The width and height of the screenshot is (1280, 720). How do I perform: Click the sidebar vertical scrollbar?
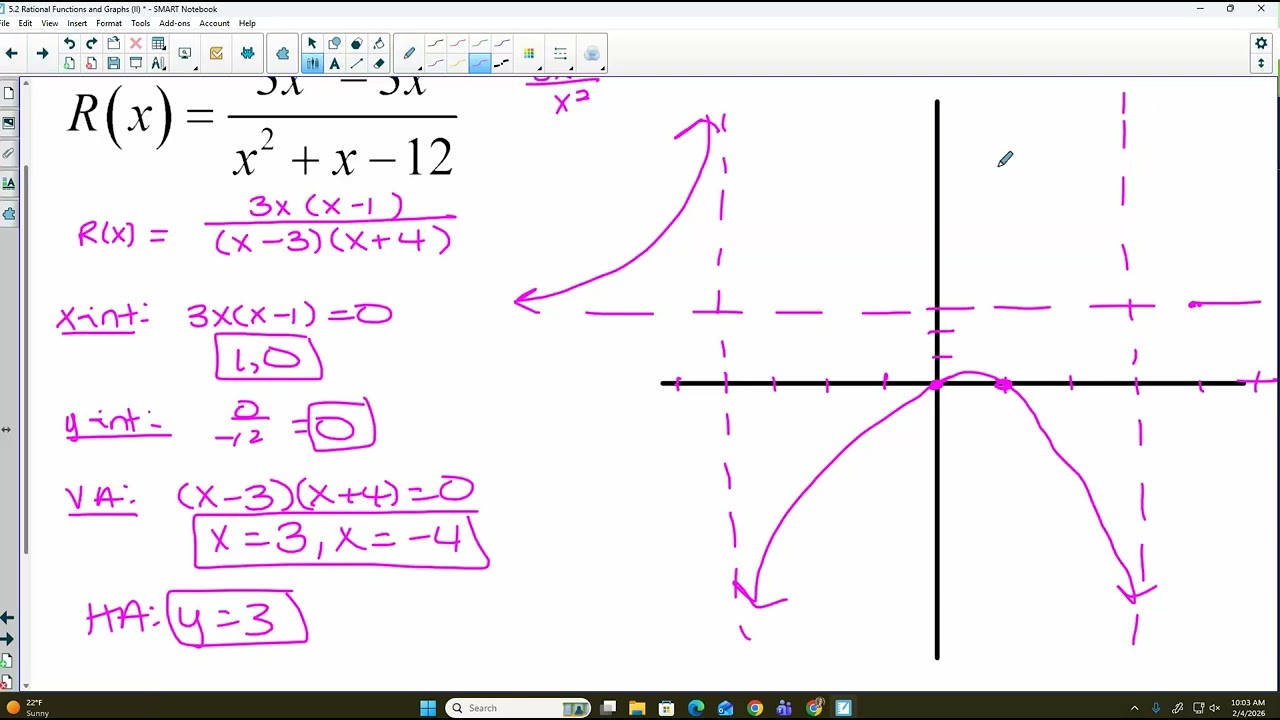(27, 360)
